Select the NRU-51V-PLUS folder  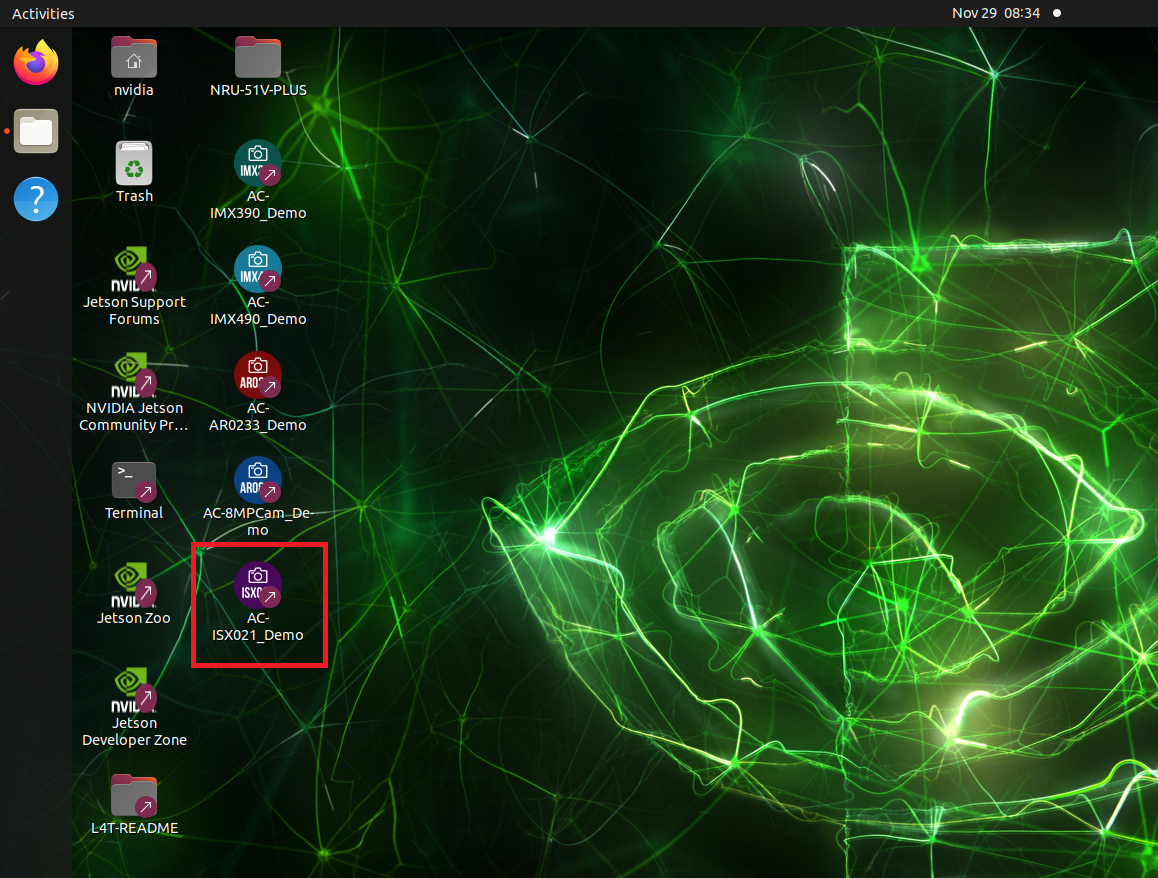258,59
